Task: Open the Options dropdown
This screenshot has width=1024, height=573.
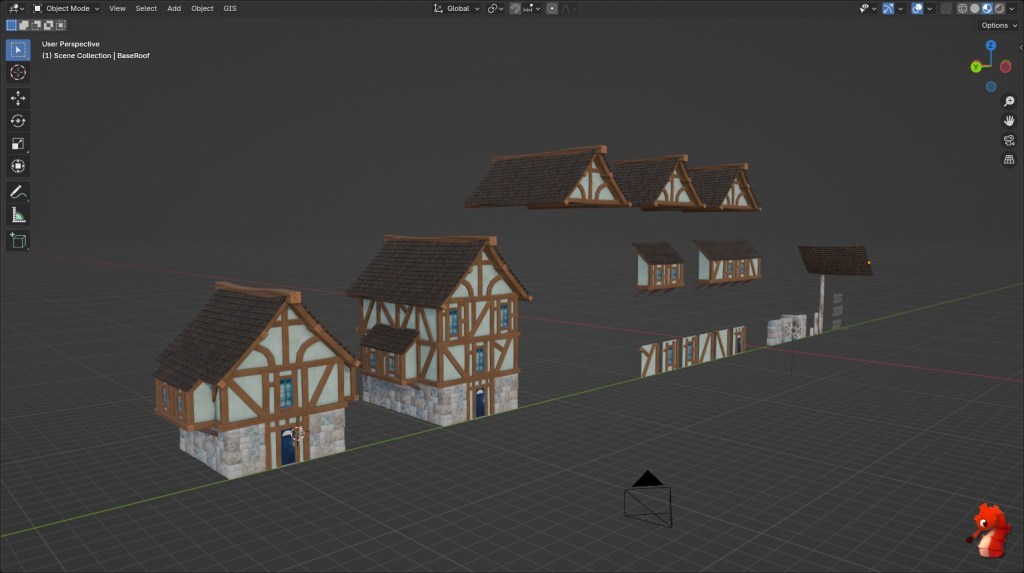Action: coord(998,25)
